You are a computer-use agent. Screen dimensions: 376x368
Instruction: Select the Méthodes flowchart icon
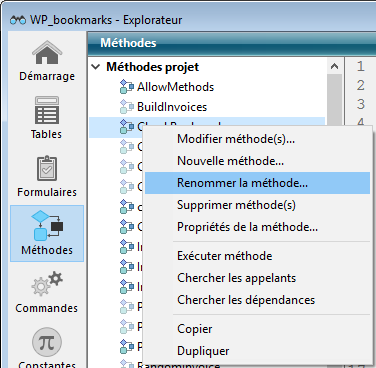(47, 226)
